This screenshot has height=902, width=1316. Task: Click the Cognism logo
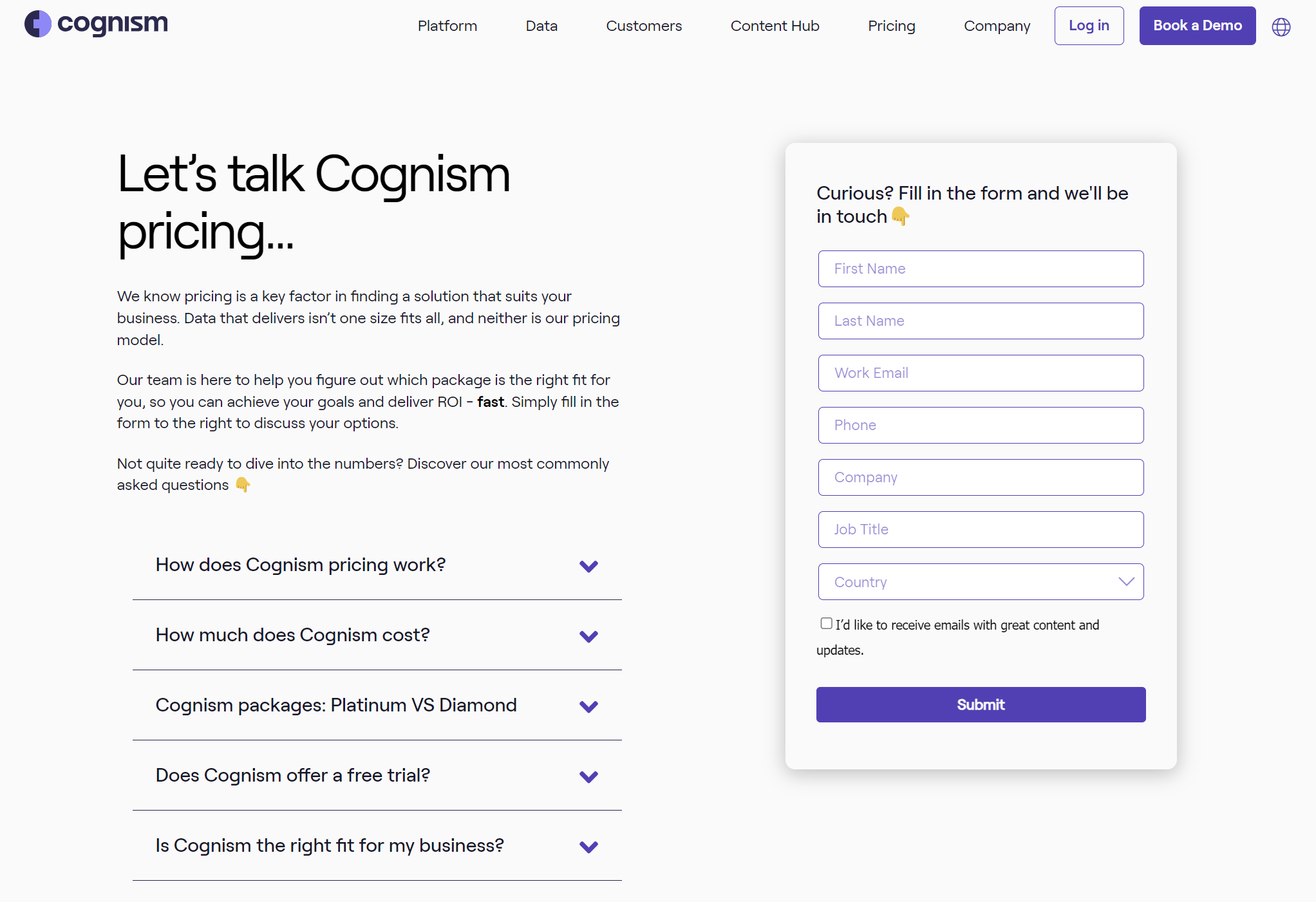pos(97,24)
